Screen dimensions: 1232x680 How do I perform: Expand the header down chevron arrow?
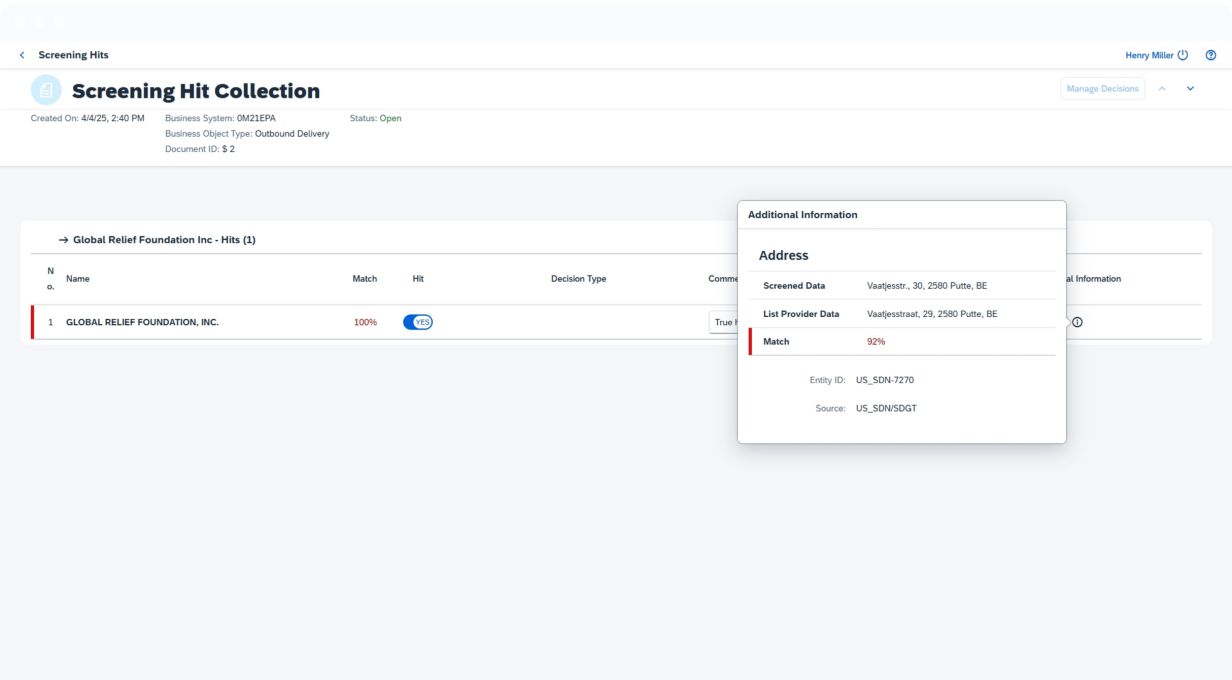[1190, 89]
